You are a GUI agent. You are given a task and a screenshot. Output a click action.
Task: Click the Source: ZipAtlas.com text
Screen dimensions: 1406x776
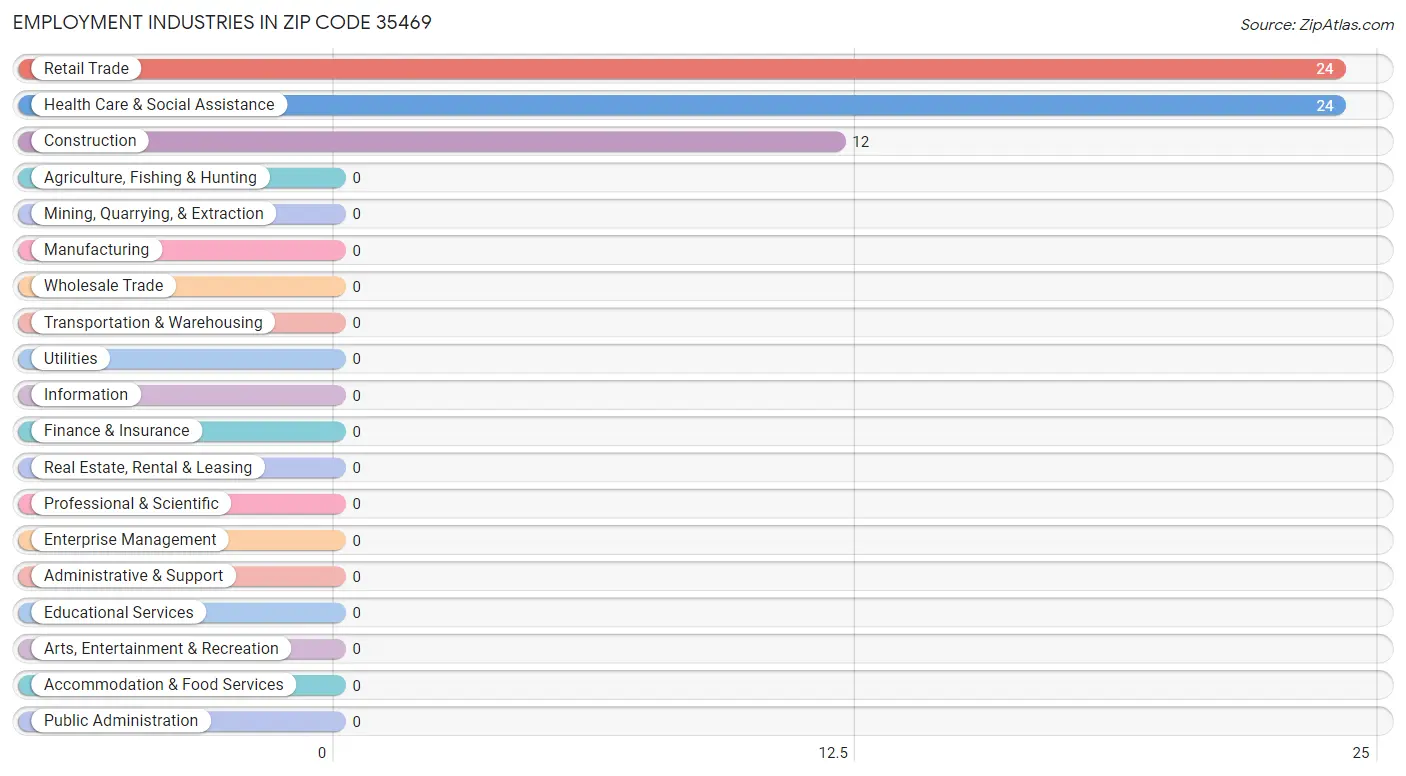tap(1317, 25)
